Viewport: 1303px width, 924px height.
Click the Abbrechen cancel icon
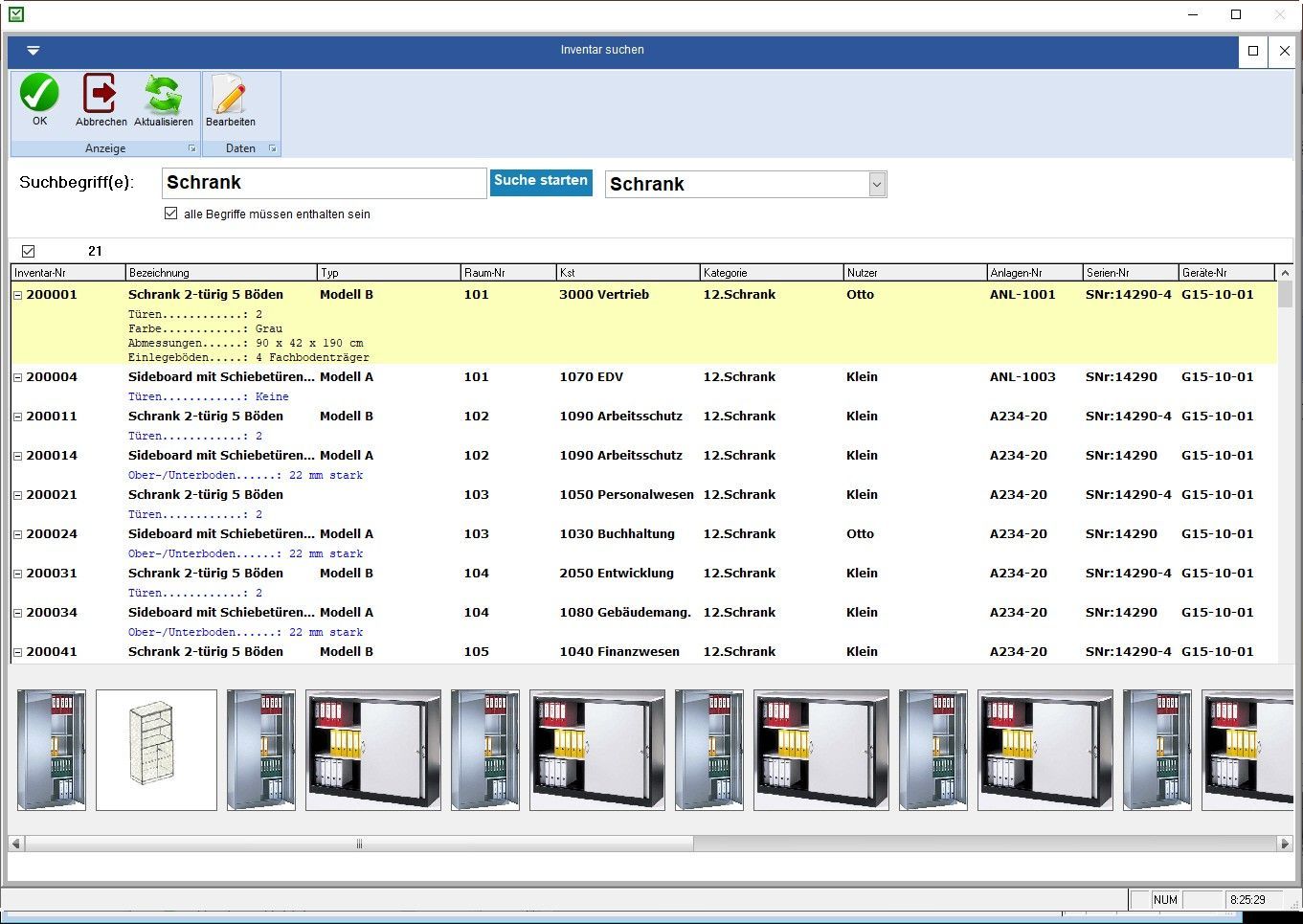(x=101, y=95)
